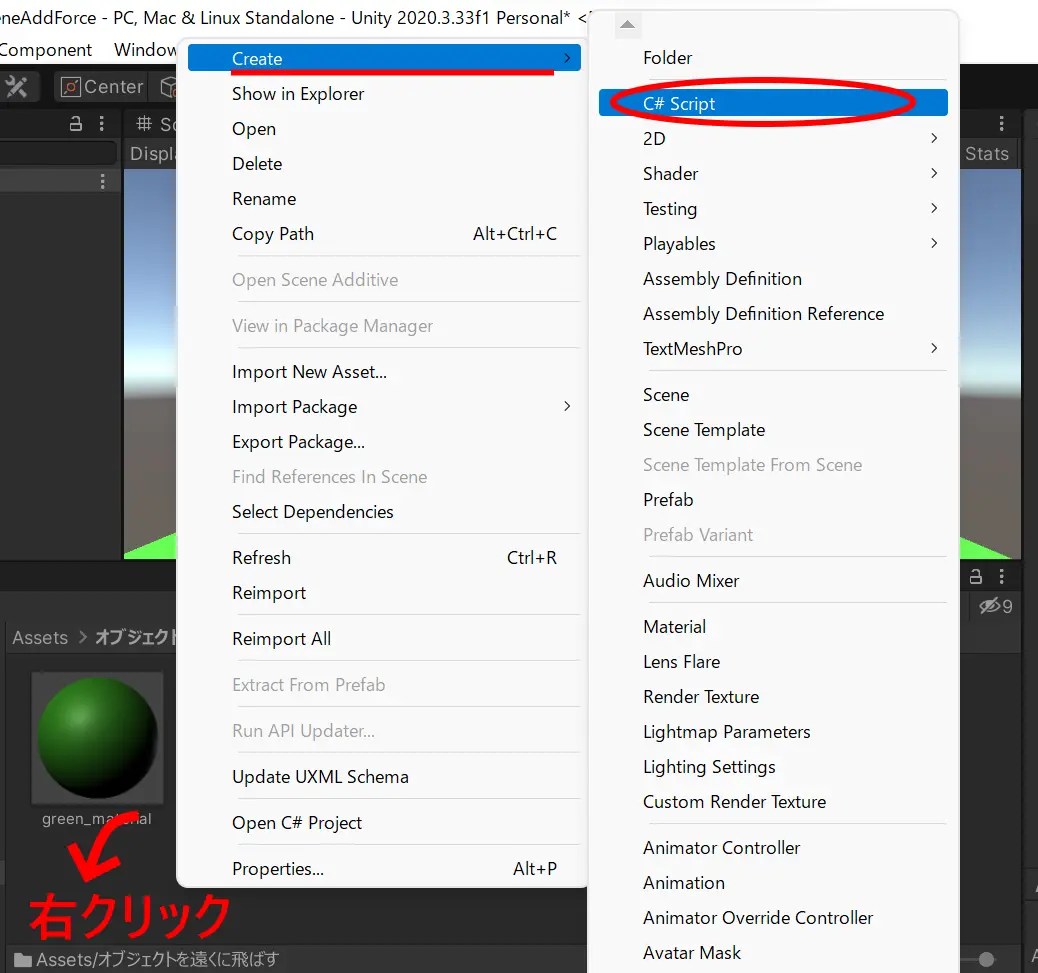Create an Avatar Mask

[x=773, y=953]
